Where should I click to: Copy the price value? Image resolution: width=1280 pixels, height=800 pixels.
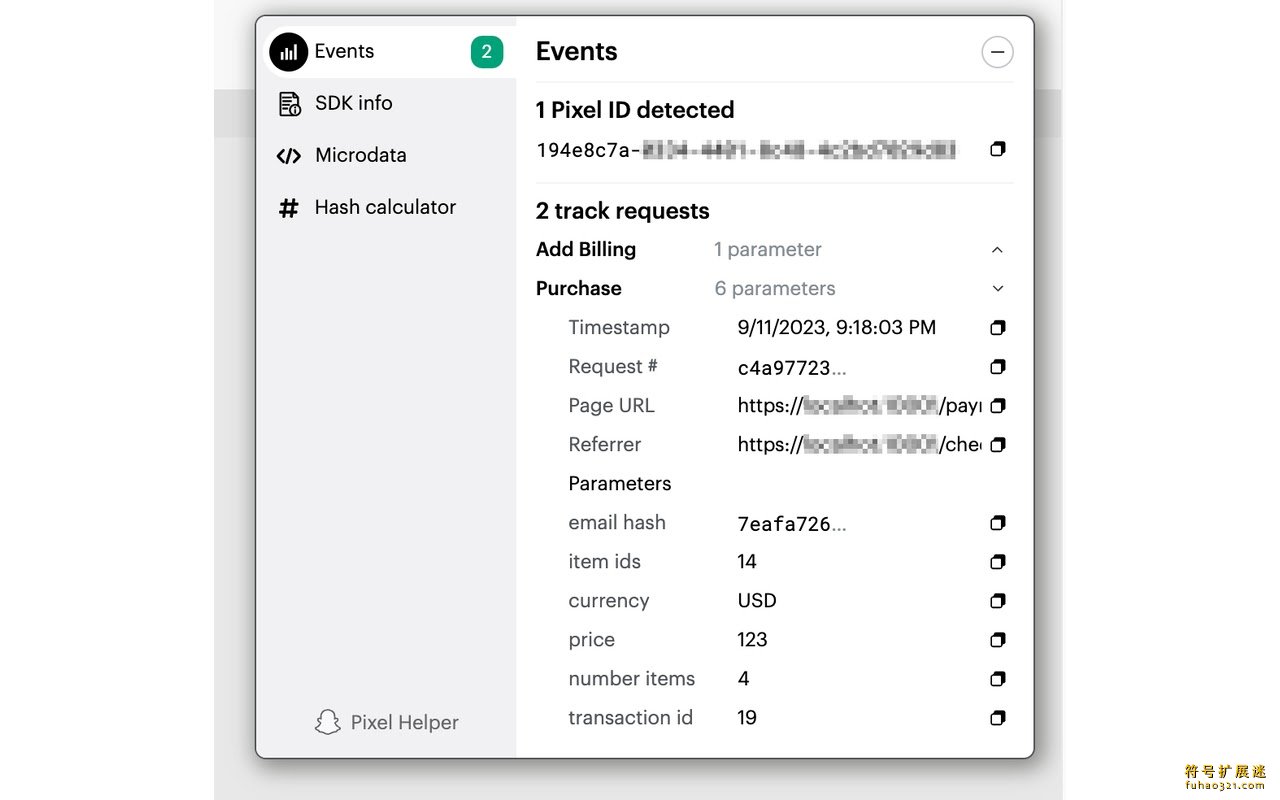pos(997,640)
